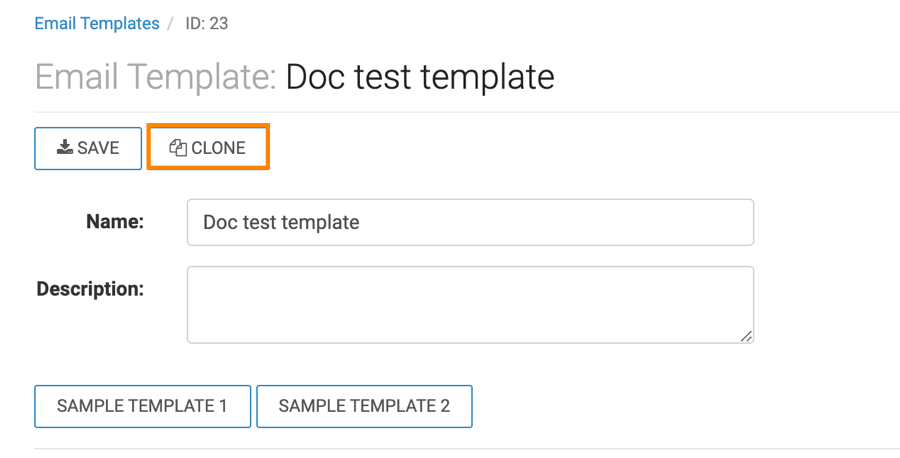Click the bottom edge of the Description text area
Screen dimensions: 900x458
470,343
